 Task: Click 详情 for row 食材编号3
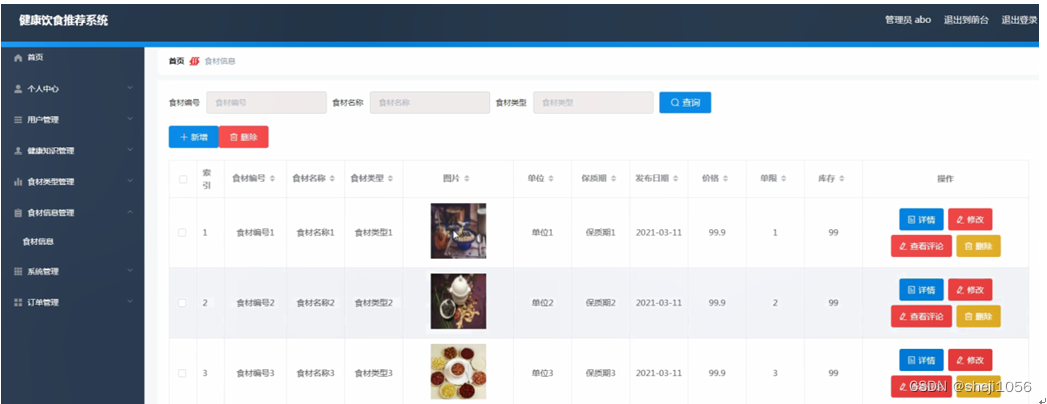coord(921,360)
